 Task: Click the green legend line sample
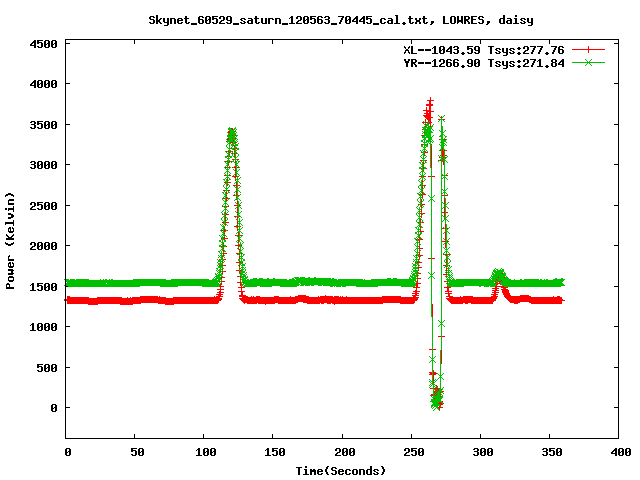click(x=588, y=63)
